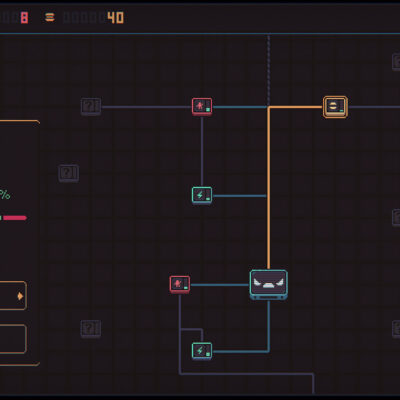Click the red 8 counter in top bar

pyautogui.click(x=24, y=18)
